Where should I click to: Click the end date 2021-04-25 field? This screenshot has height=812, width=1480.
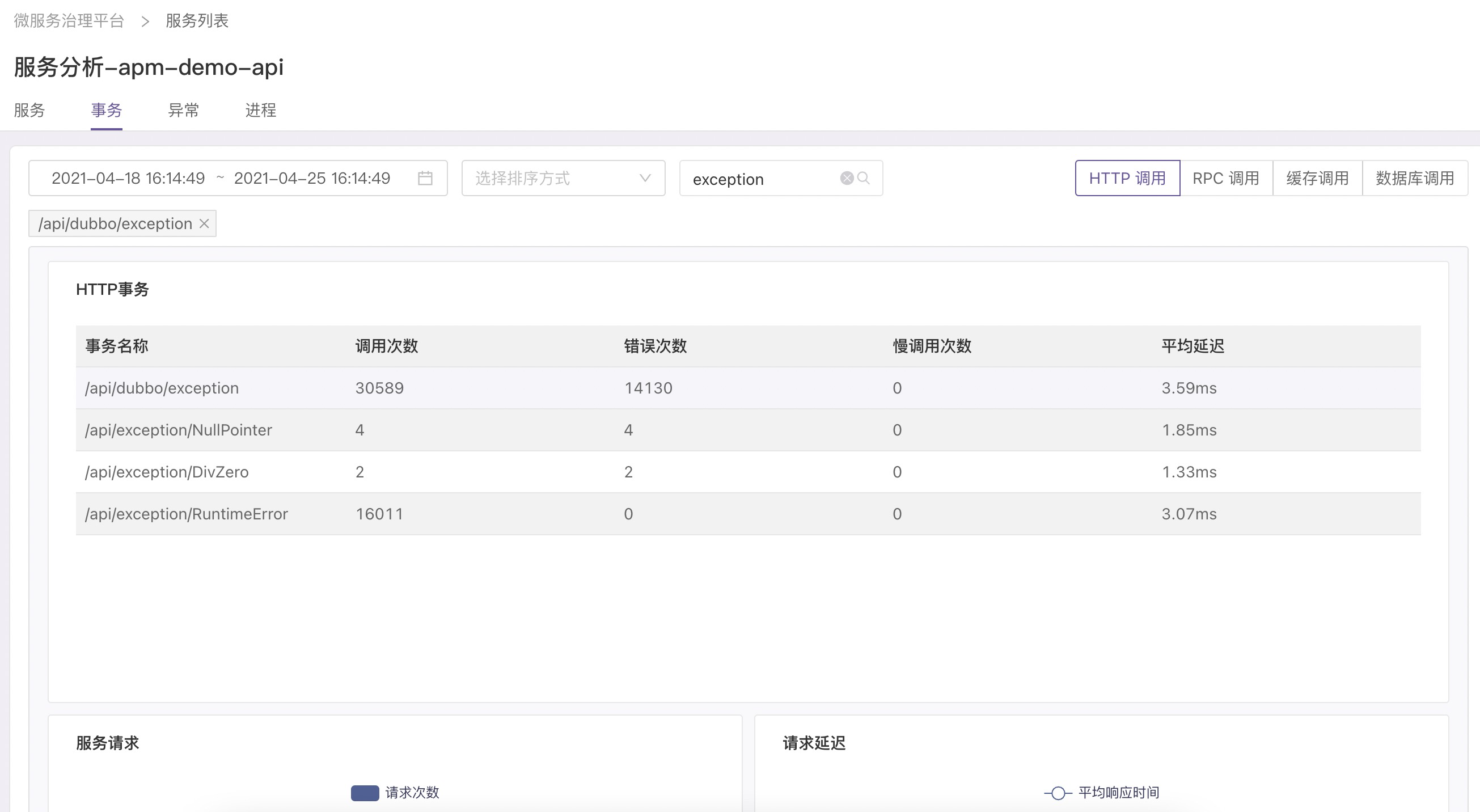(312, 178)
